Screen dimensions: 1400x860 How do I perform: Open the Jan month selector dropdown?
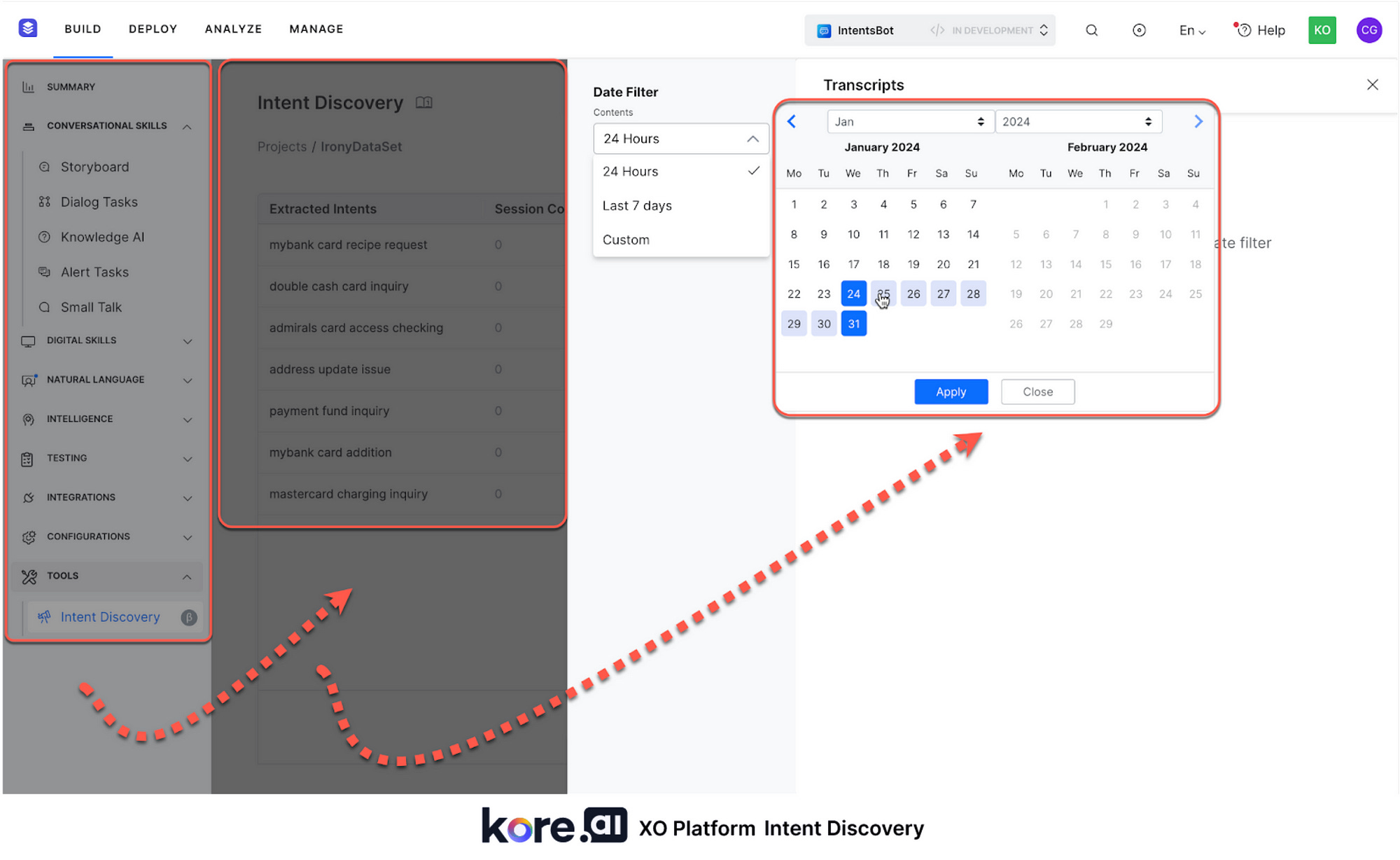tap(909, 121)
